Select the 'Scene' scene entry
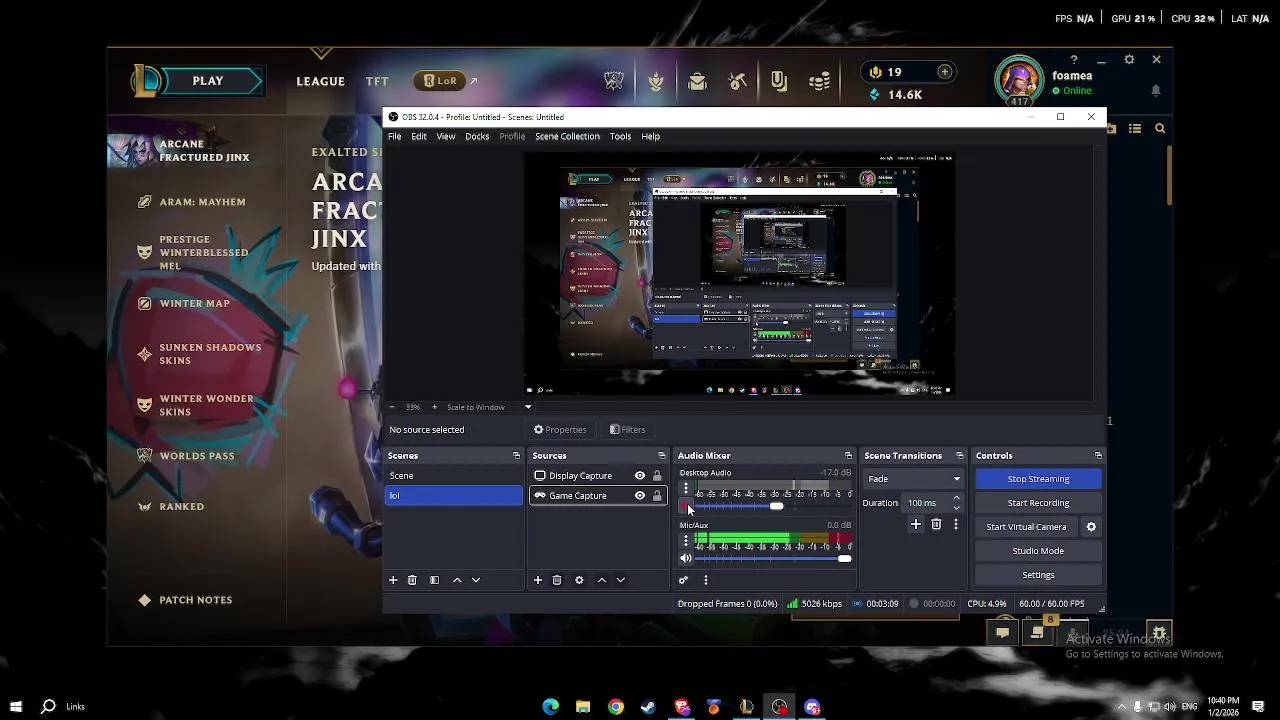Image resolution: width=1280 pixels, height=720 pixels. click(455, 476)
